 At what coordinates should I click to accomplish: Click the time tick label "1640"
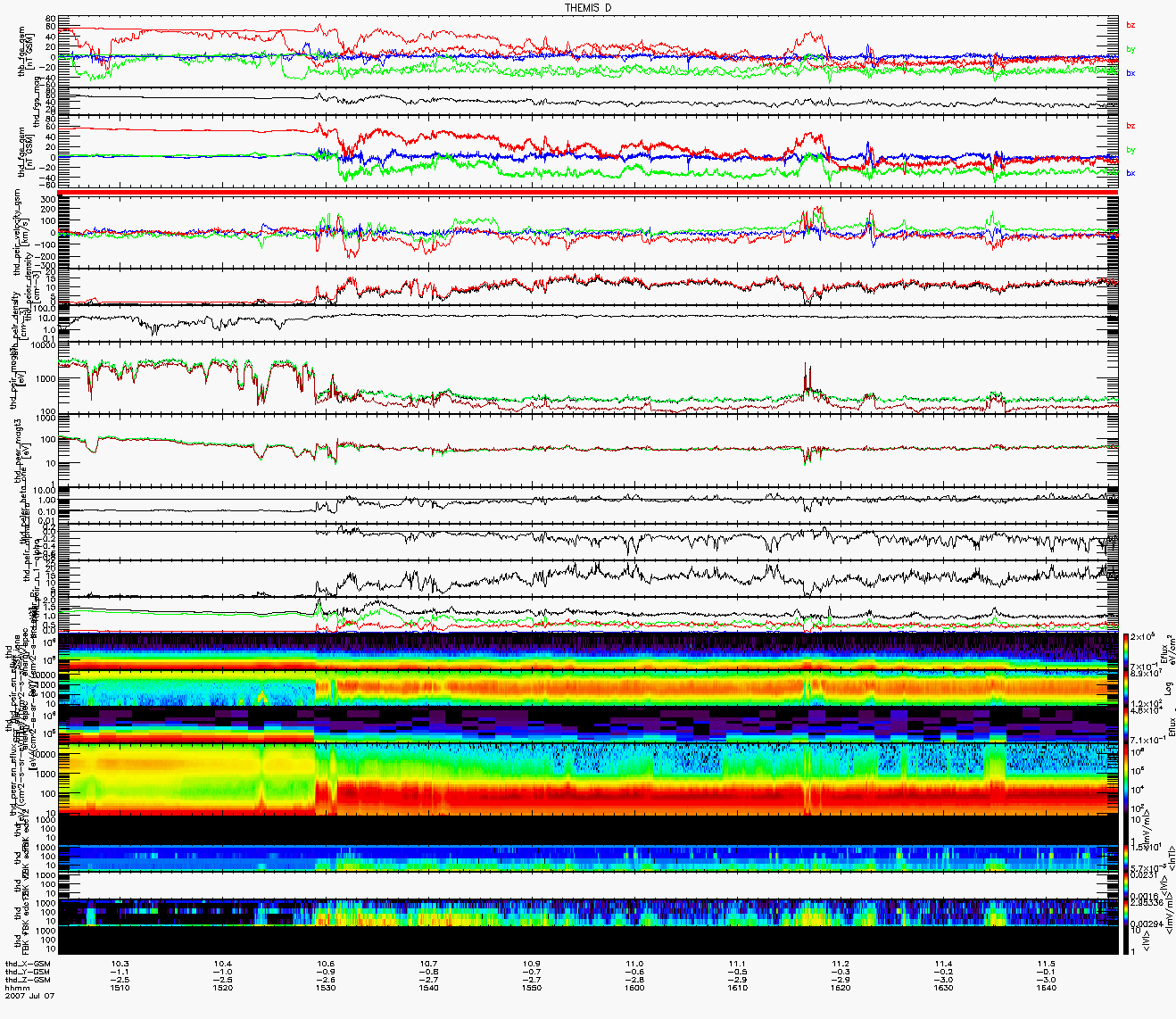(x=1046, y=988)
